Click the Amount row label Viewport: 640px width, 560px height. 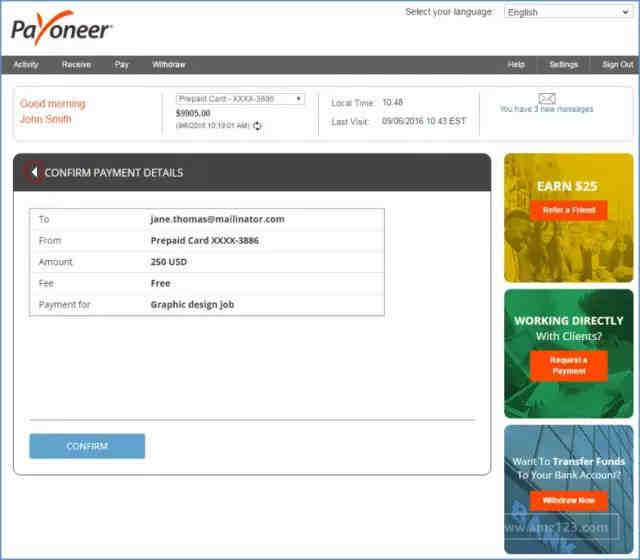tap(55, 262)
